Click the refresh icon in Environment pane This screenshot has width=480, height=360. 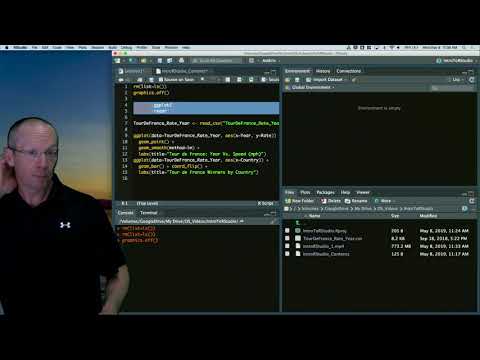(x=471, y=80)
